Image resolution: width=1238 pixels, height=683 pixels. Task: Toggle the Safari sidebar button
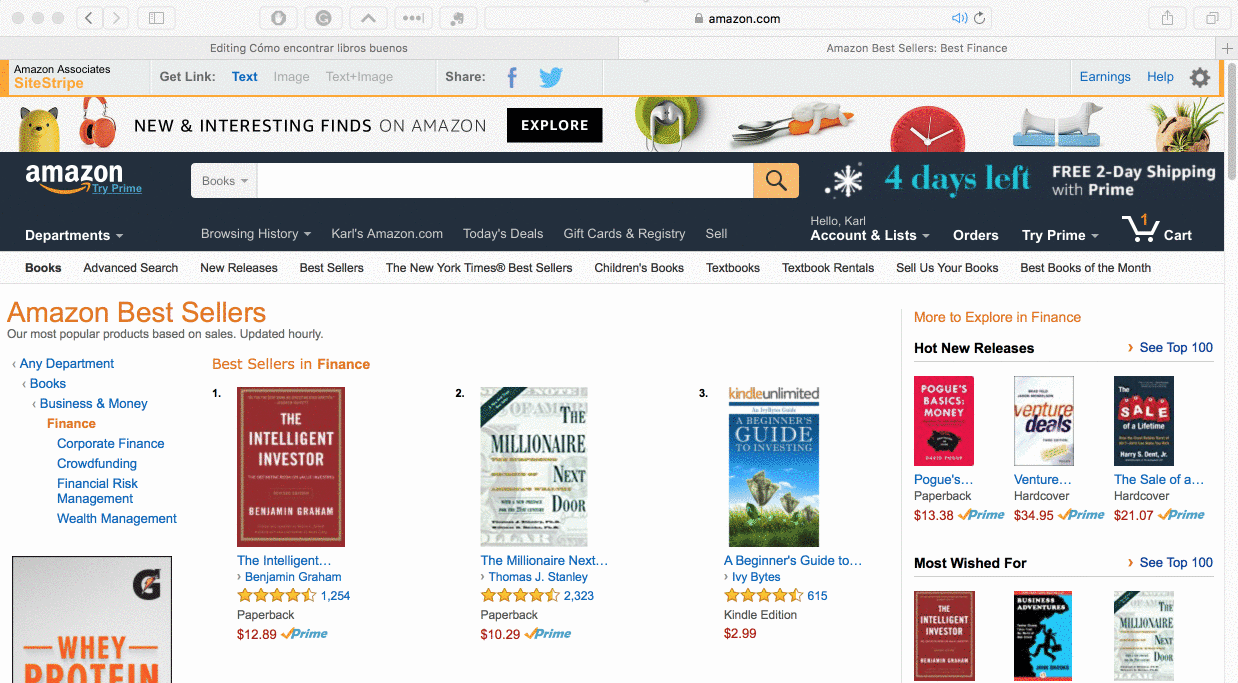[x=156, y=18]
